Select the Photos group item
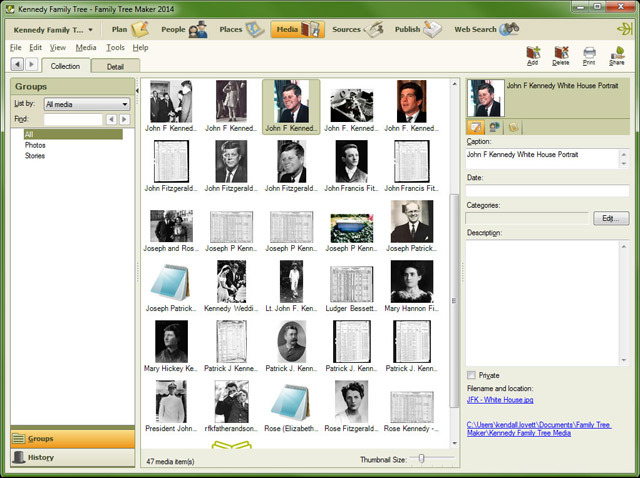This screenshot has height=478, width=640. click(35, 145)
